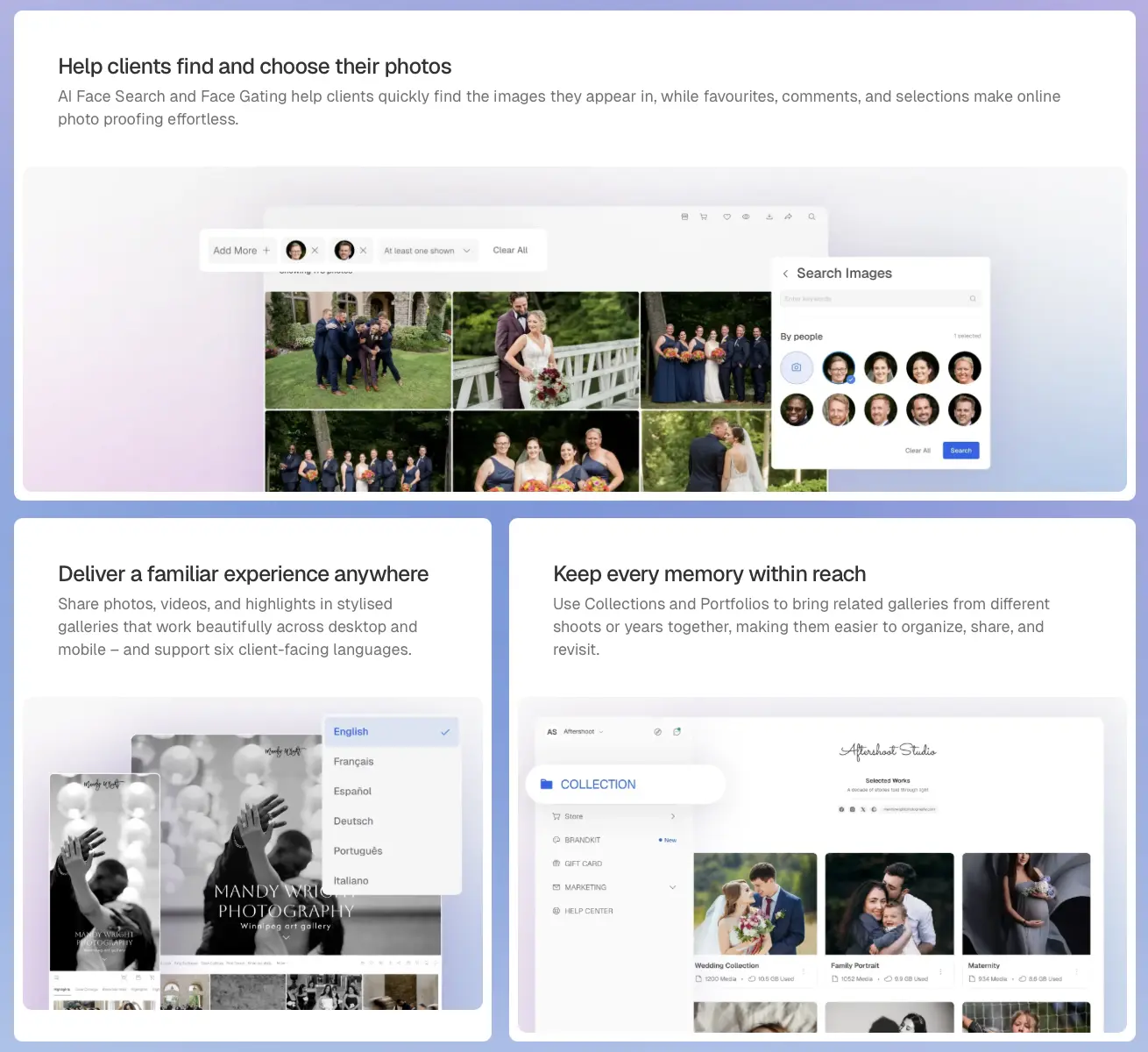Select the last face in the top By people row
The width and height of the screenshot is (1148, 1052).
[965, 368]
